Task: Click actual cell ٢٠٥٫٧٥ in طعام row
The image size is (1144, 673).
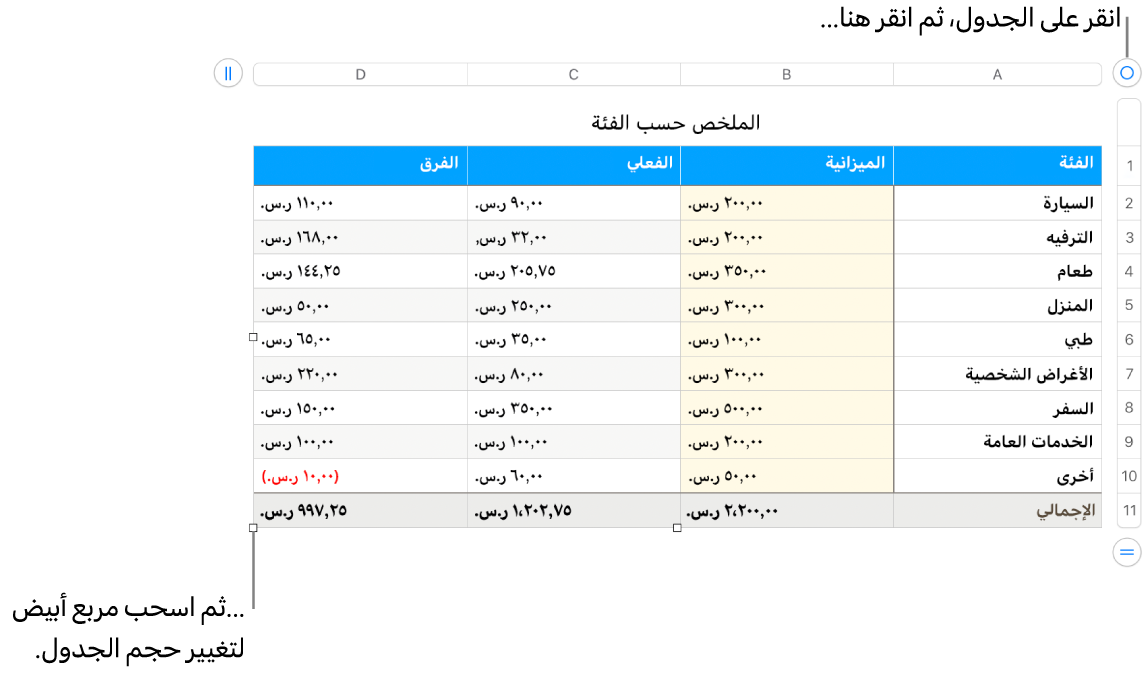Action: coord(573,272)
